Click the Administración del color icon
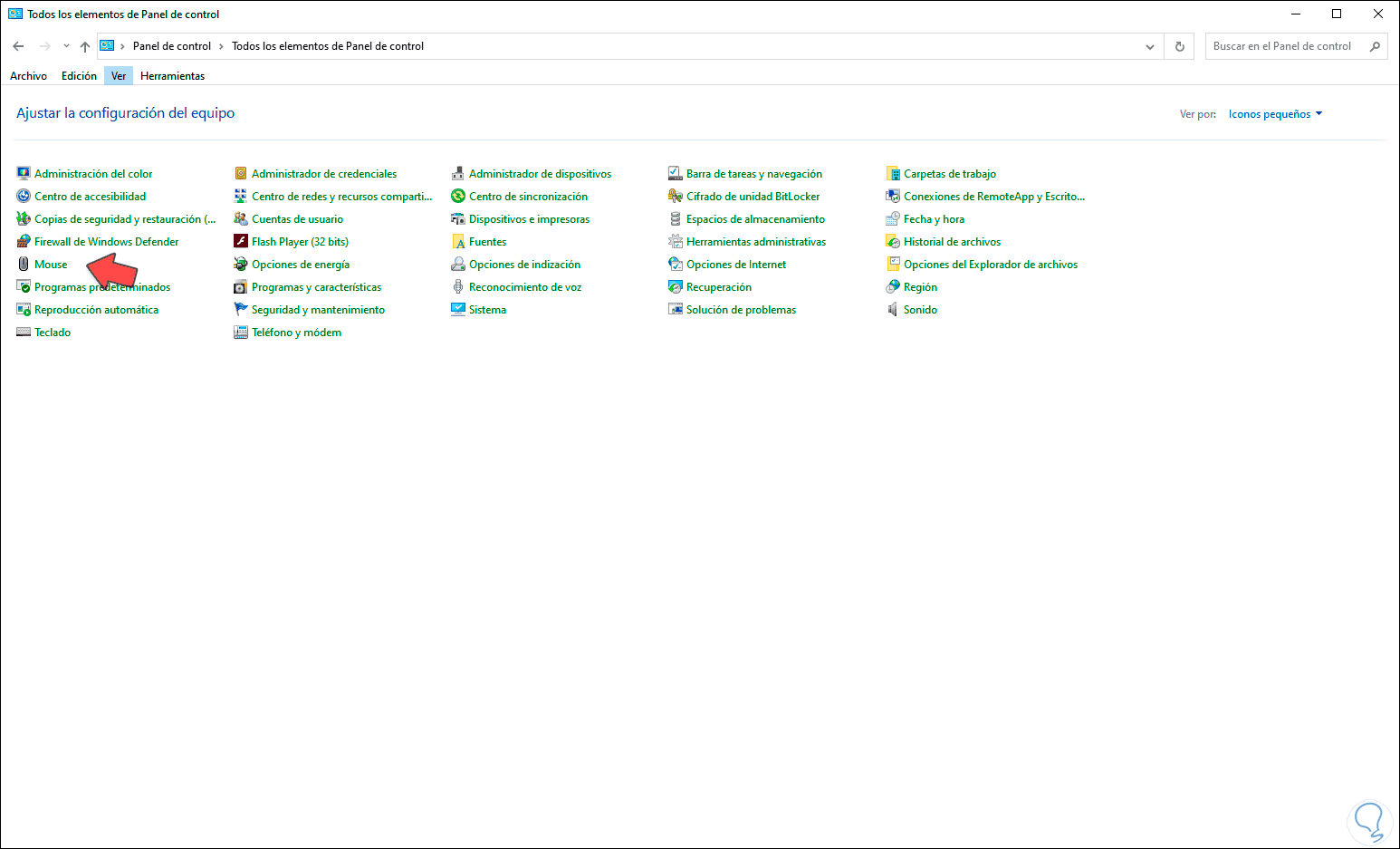1400x849 pixels. pos(24,173)
